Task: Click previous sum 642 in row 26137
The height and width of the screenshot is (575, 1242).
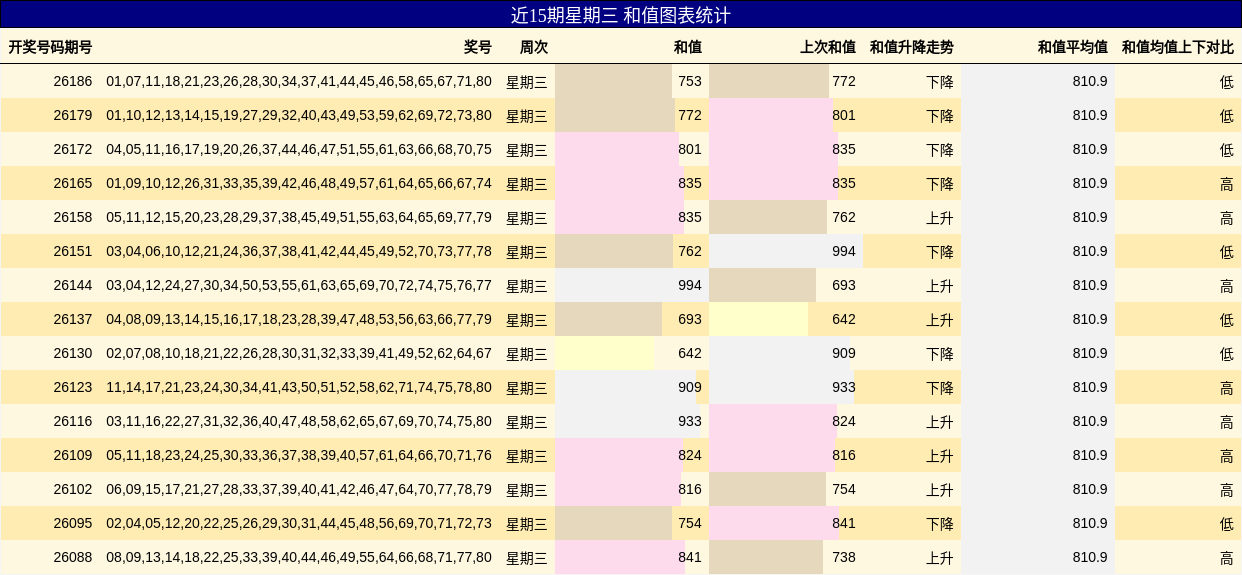Action: coord(844,319)
